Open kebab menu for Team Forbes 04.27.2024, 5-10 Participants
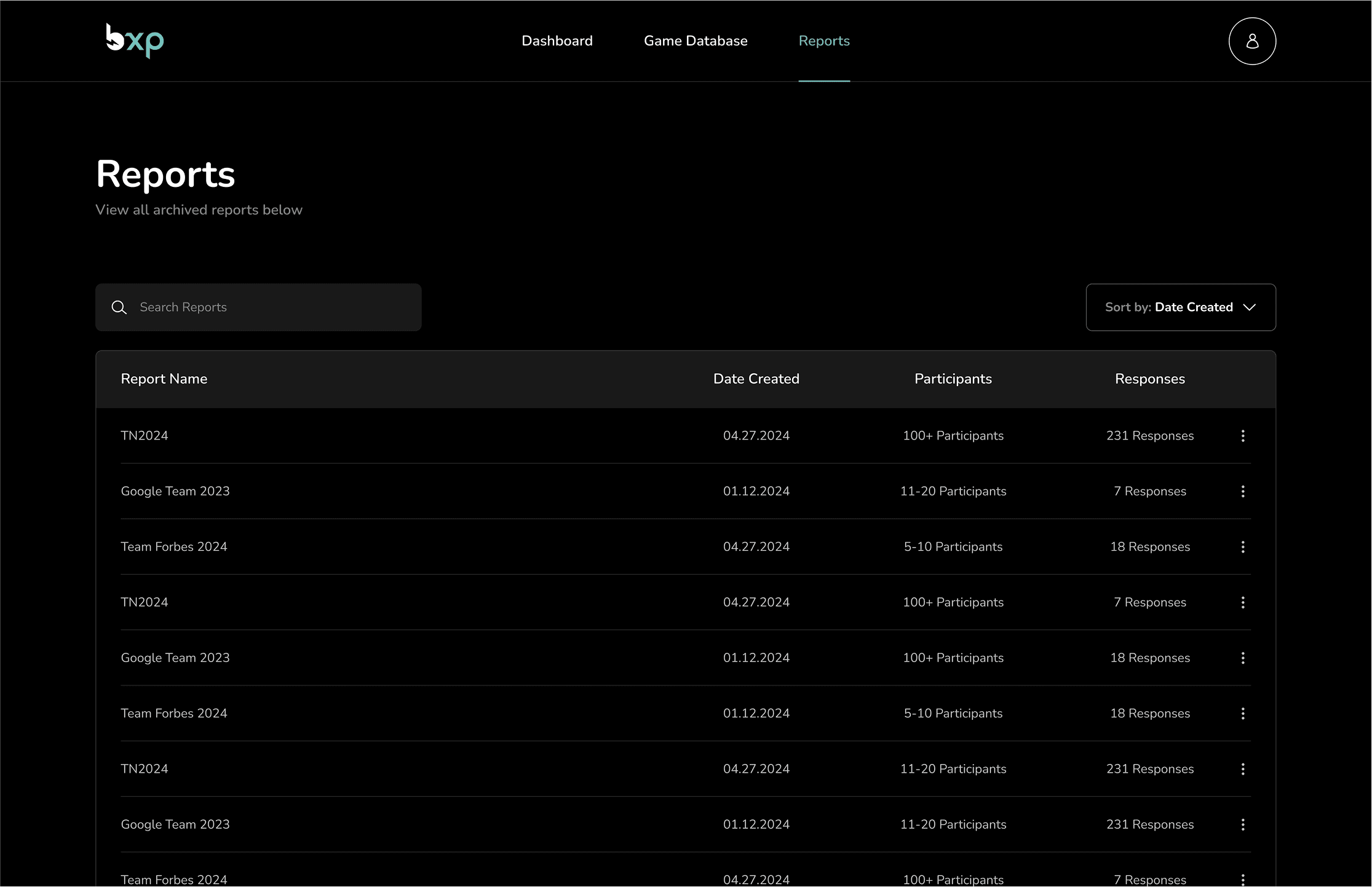 [1242, 547]
